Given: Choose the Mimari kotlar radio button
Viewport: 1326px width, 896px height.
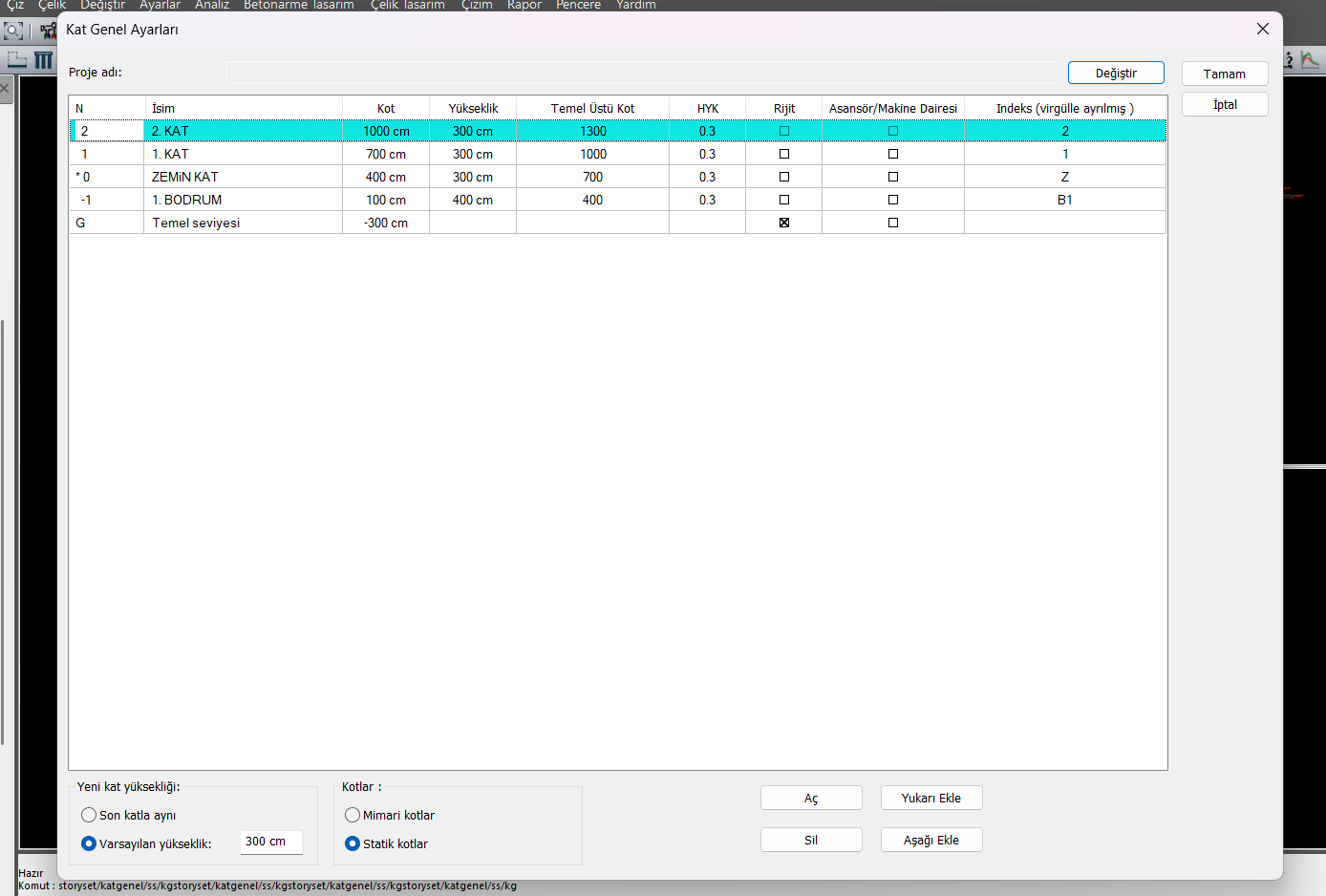Looking at the screenshot, I should pos(353,815).
